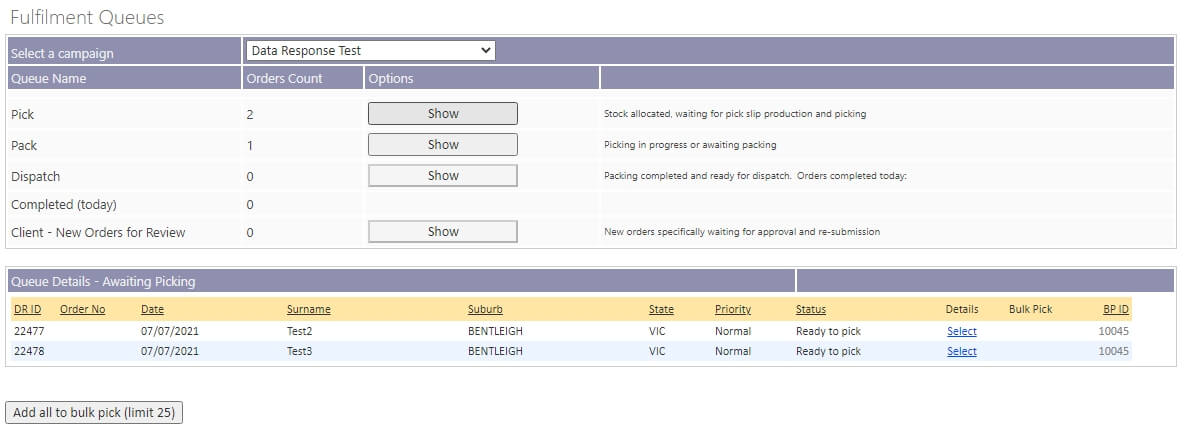
Task: Click the Pick queue name label
Action: click(22, 115)
